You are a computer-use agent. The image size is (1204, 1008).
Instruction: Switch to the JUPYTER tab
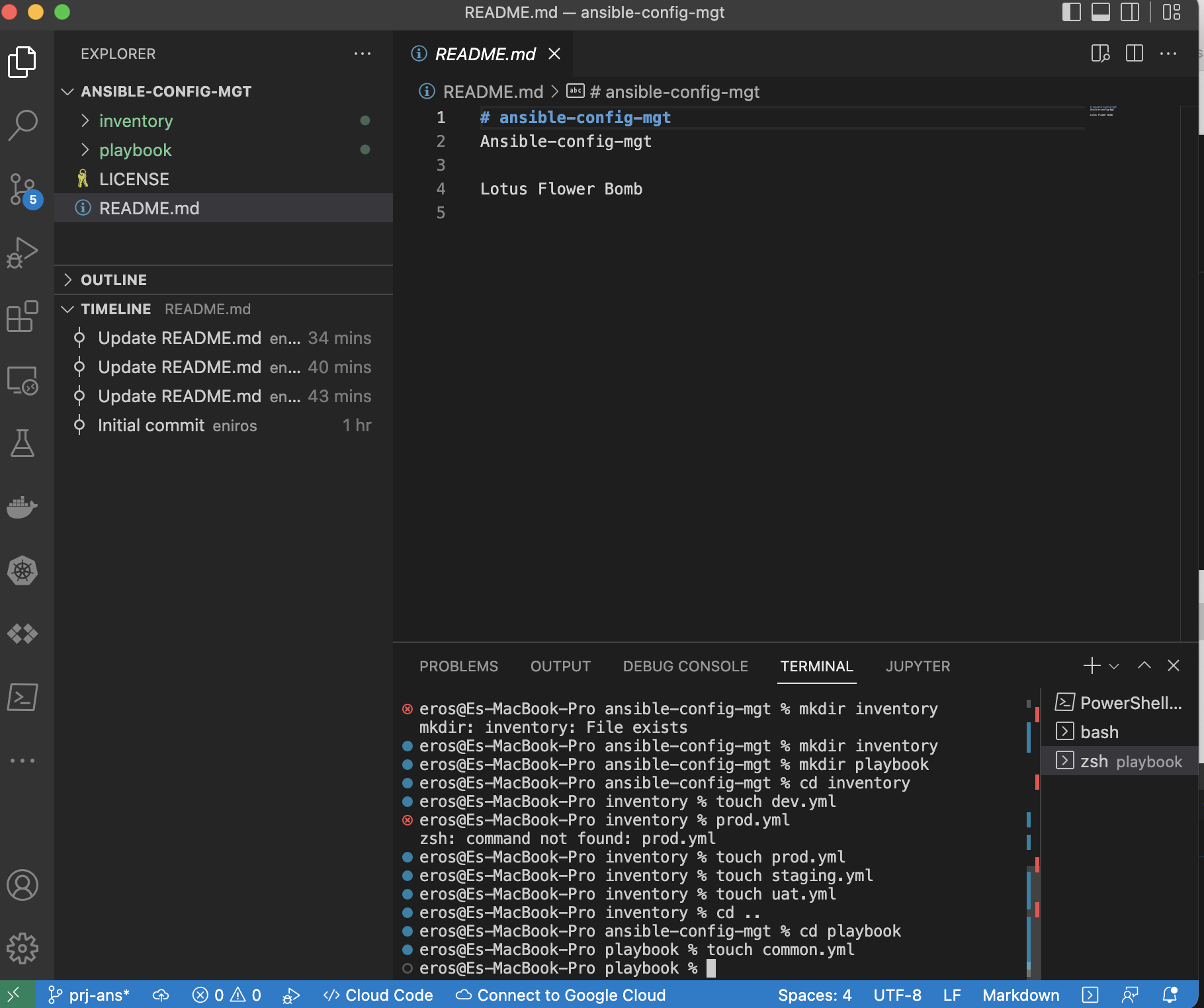pos(918,666)
